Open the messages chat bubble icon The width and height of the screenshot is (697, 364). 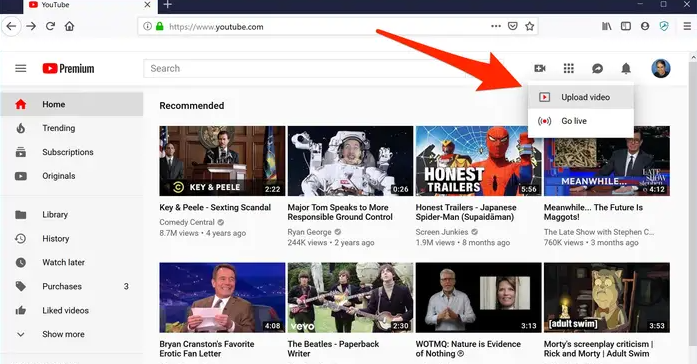click(x=597, y=68)
